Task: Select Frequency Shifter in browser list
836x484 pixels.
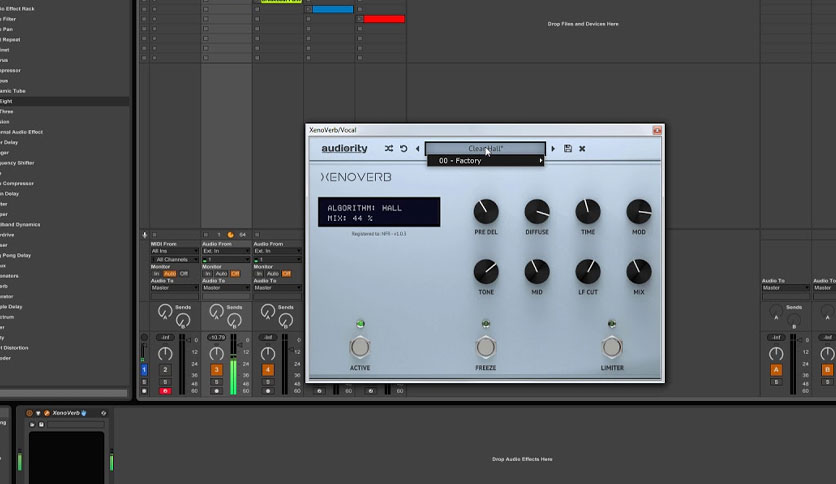Action: (x=64, y=163)
